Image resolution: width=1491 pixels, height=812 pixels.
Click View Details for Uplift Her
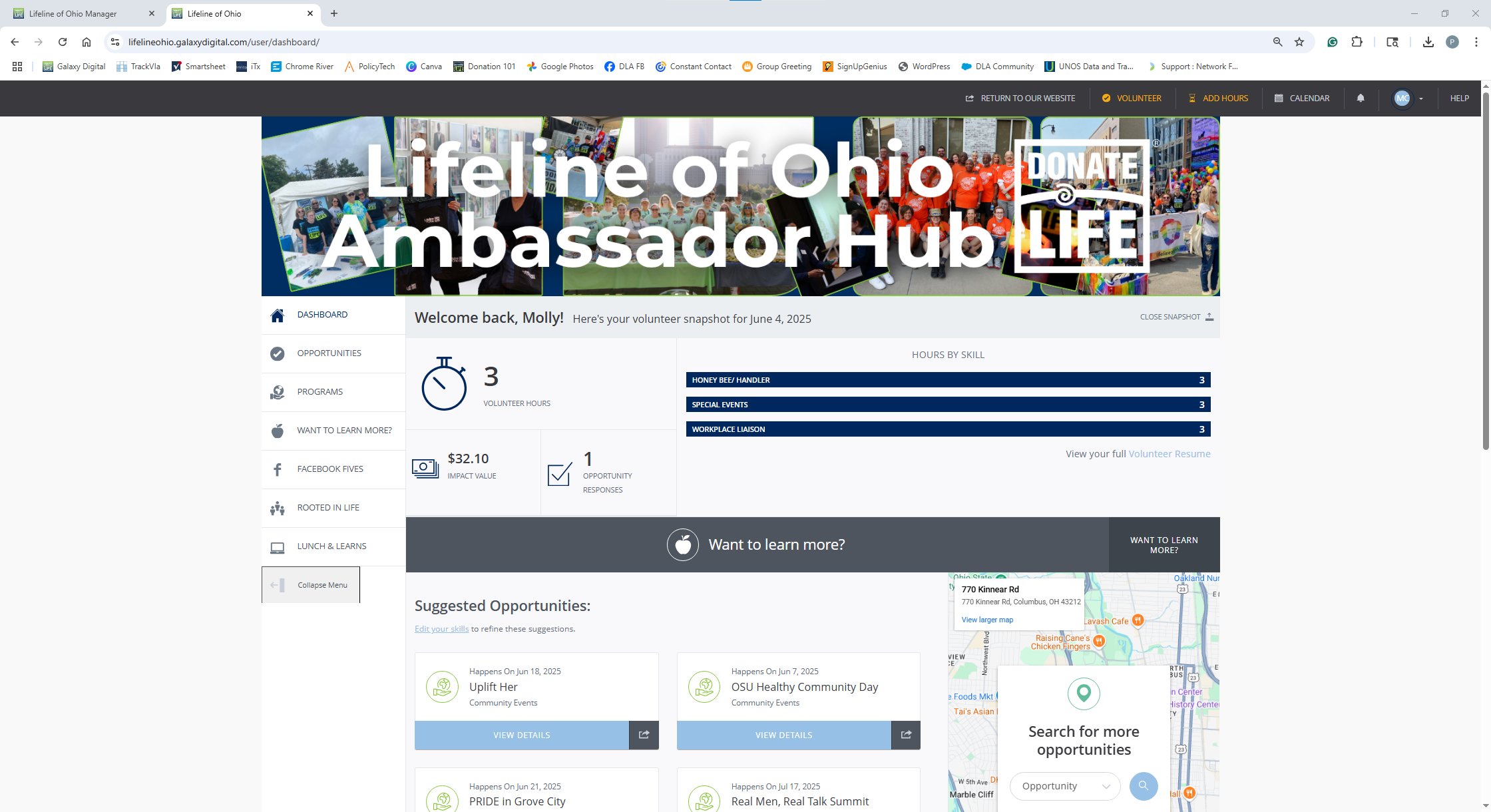pos(521,735)
